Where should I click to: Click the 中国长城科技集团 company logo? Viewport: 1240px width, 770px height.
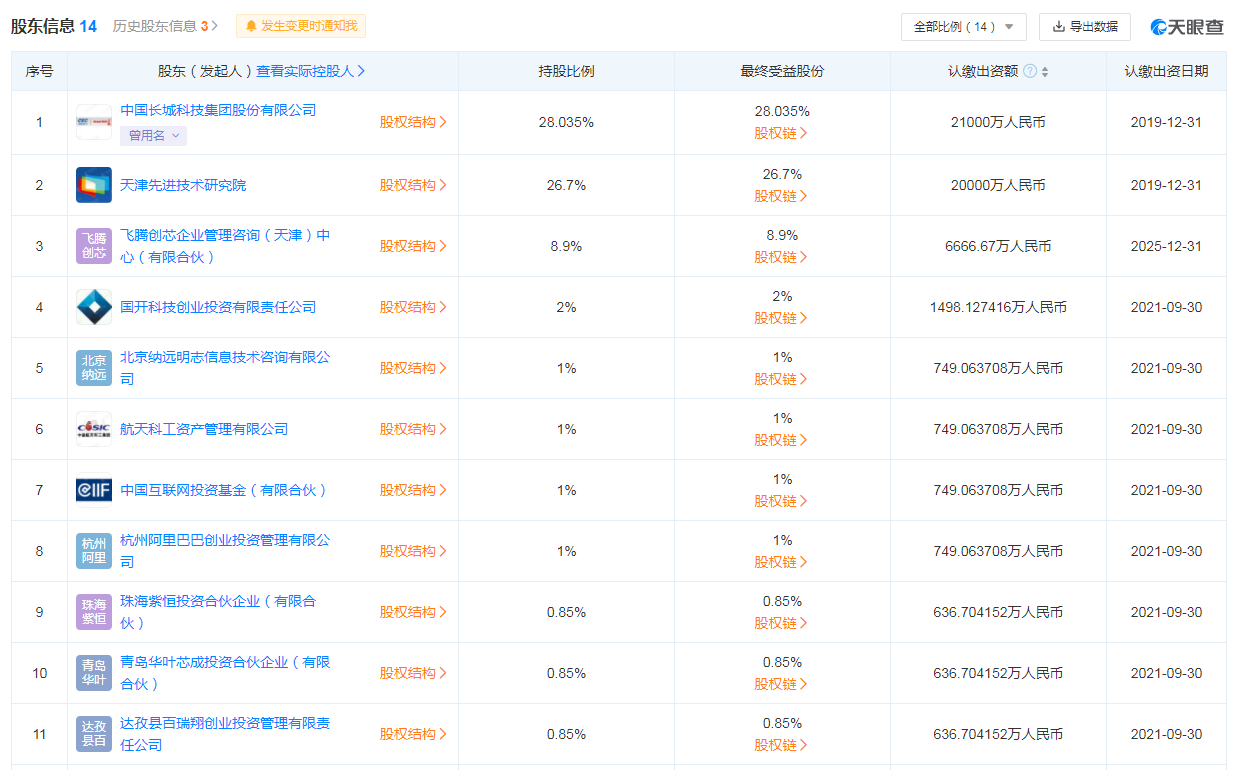tap(94, 122)
